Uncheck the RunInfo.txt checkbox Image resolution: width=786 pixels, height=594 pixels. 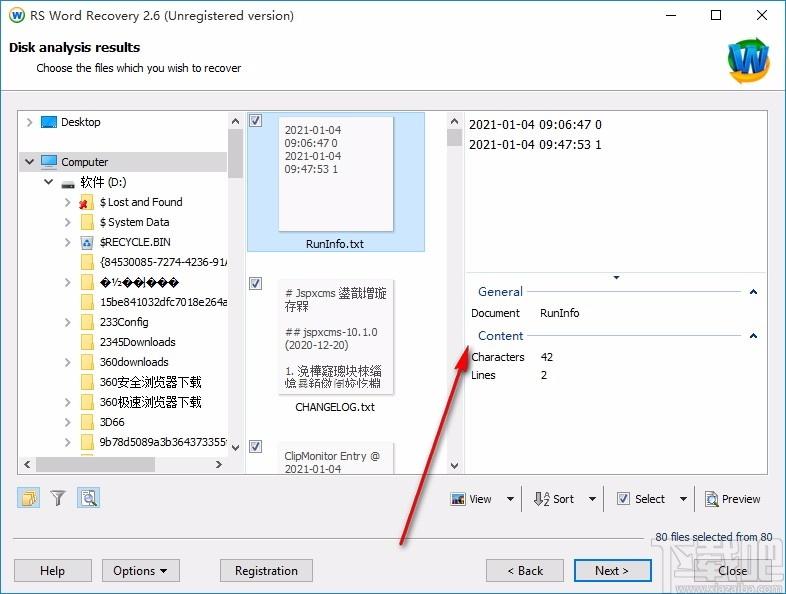[256, 120]
